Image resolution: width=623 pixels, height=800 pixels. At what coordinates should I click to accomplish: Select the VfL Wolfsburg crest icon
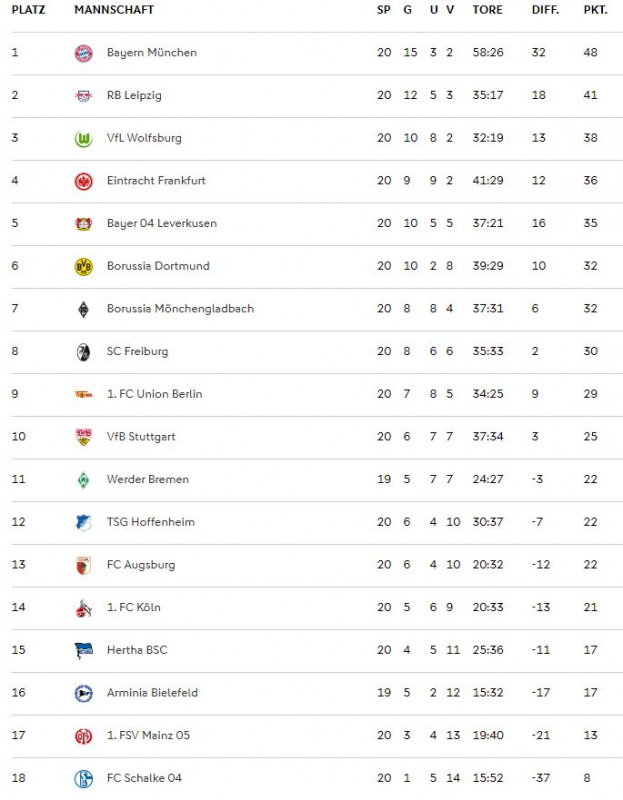tap(84, 138)
